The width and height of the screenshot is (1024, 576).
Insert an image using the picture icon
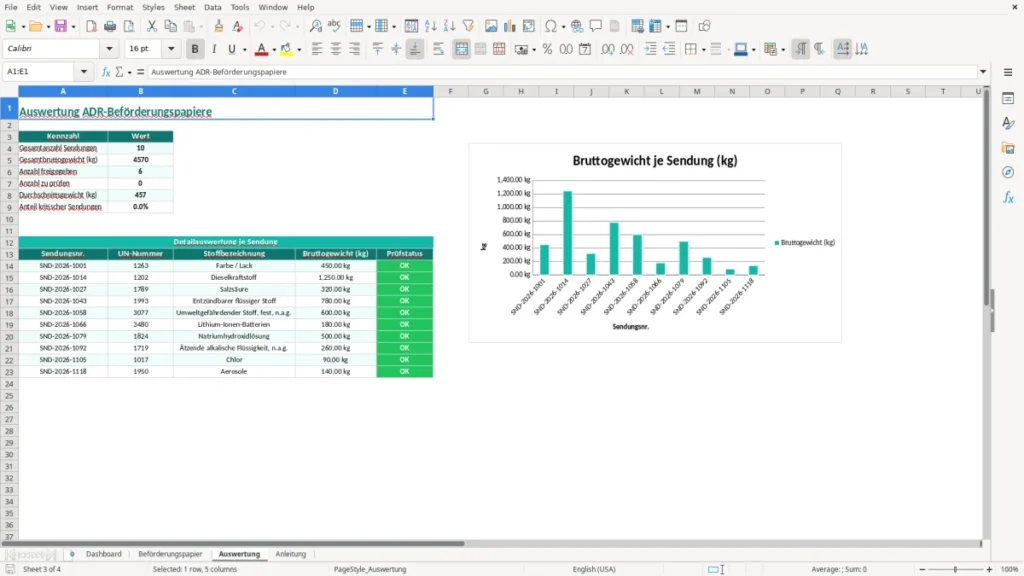pyautogui.click(x=491, y=26)
